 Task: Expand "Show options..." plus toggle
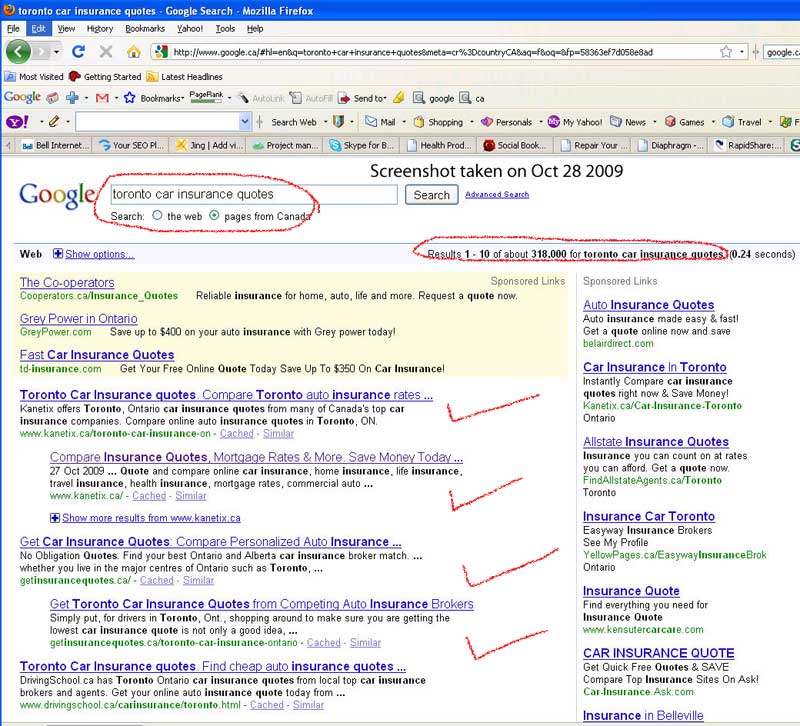[x=57, y=254]
